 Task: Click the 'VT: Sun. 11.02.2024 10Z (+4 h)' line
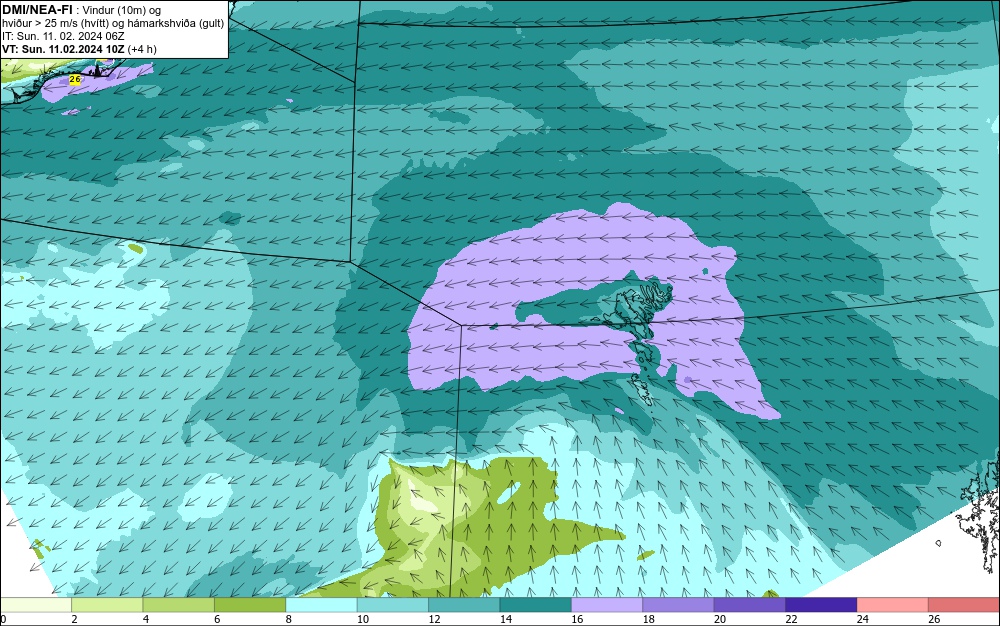pos(79,49)
